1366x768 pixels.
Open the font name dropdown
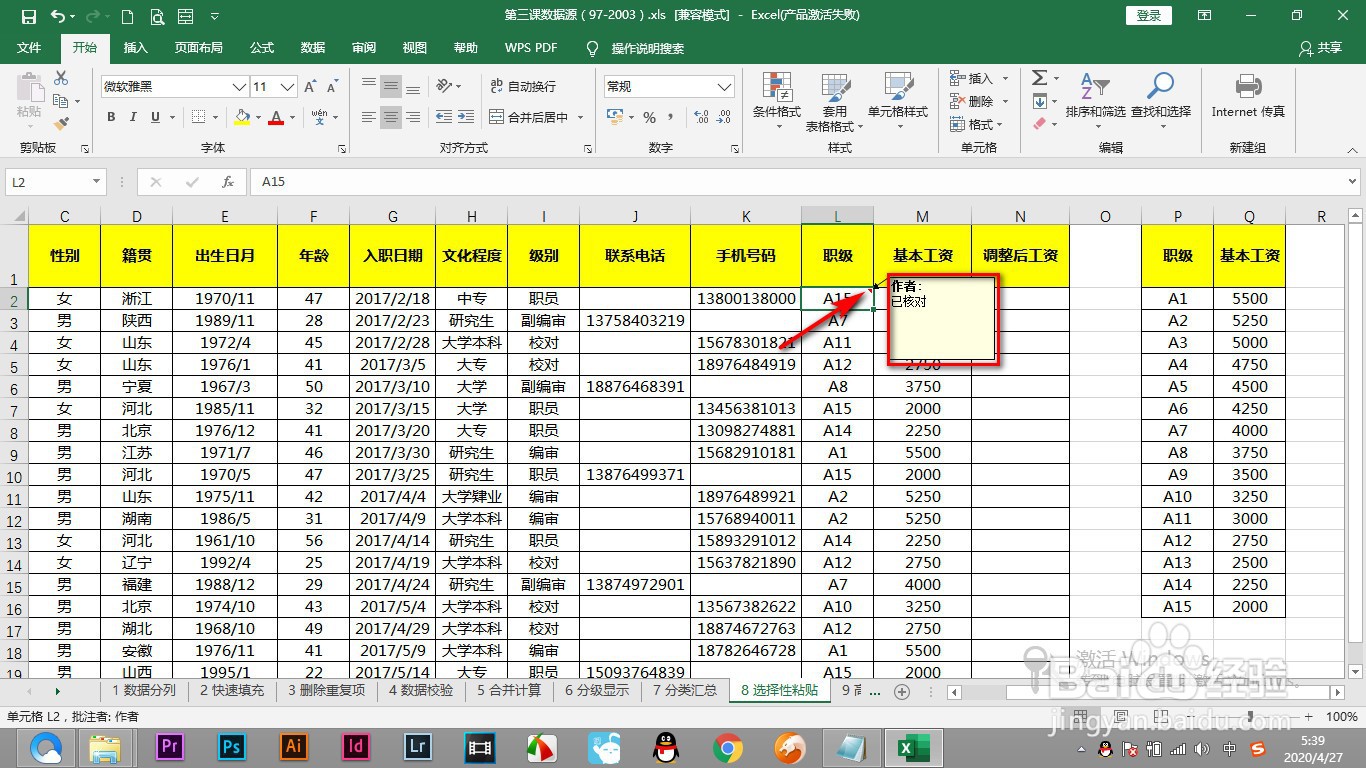point(238,87)
